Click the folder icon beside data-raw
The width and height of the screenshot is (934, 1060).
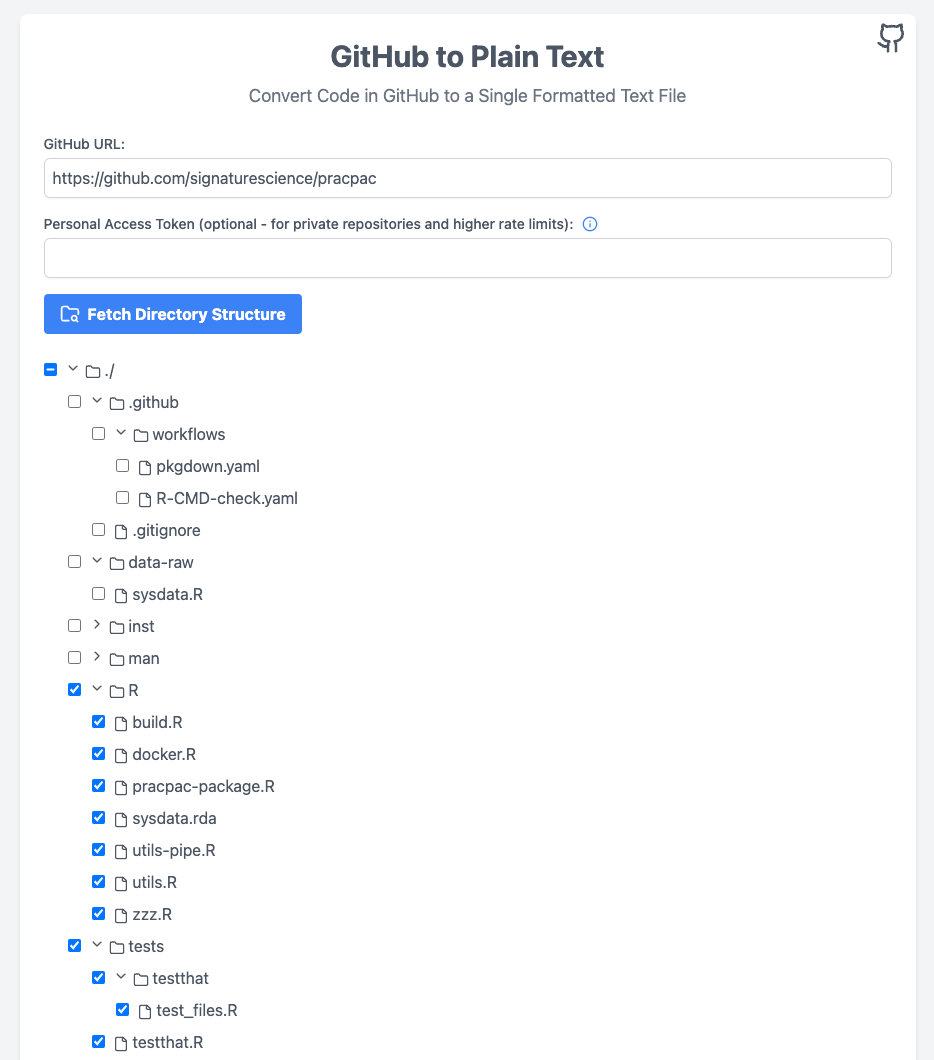(116, 562)
